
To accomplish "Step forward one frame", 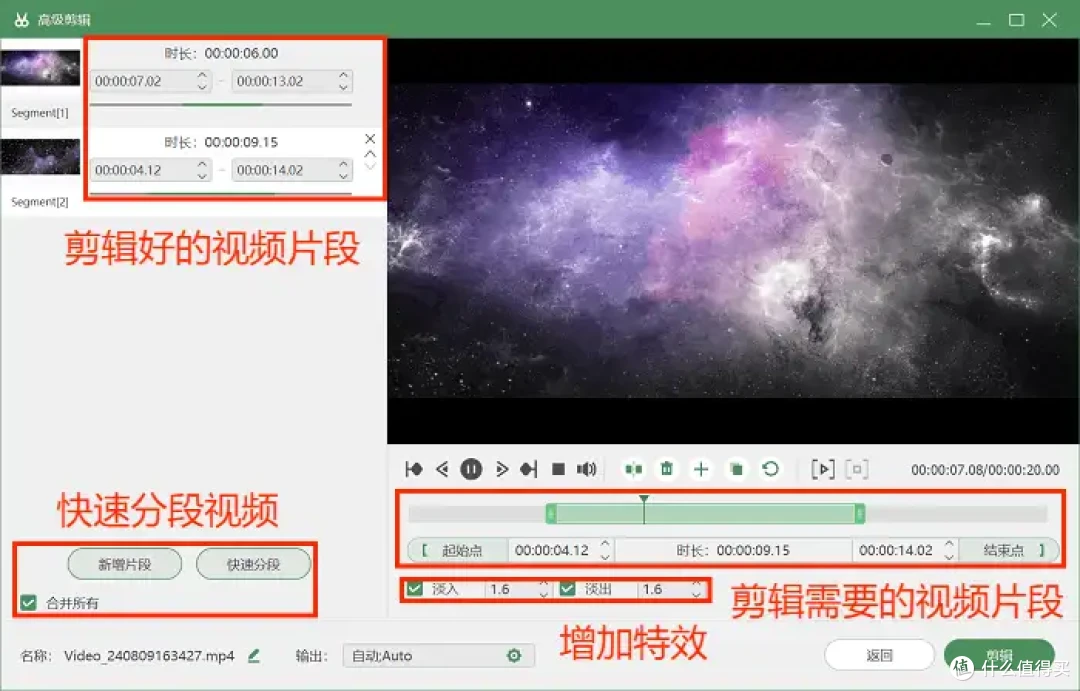I will 501,470.
